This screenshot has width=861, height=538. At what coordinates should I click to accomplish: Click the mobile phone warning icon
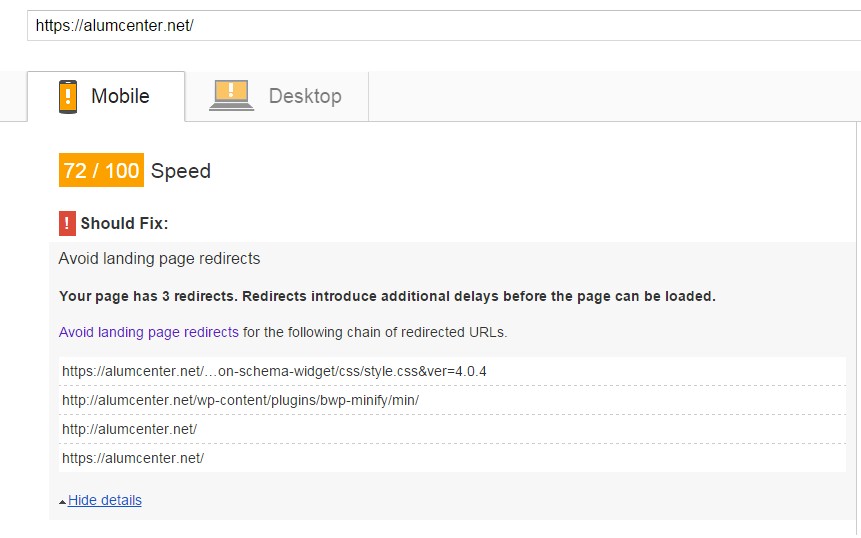pyautogui.click(x=68, y=97)
